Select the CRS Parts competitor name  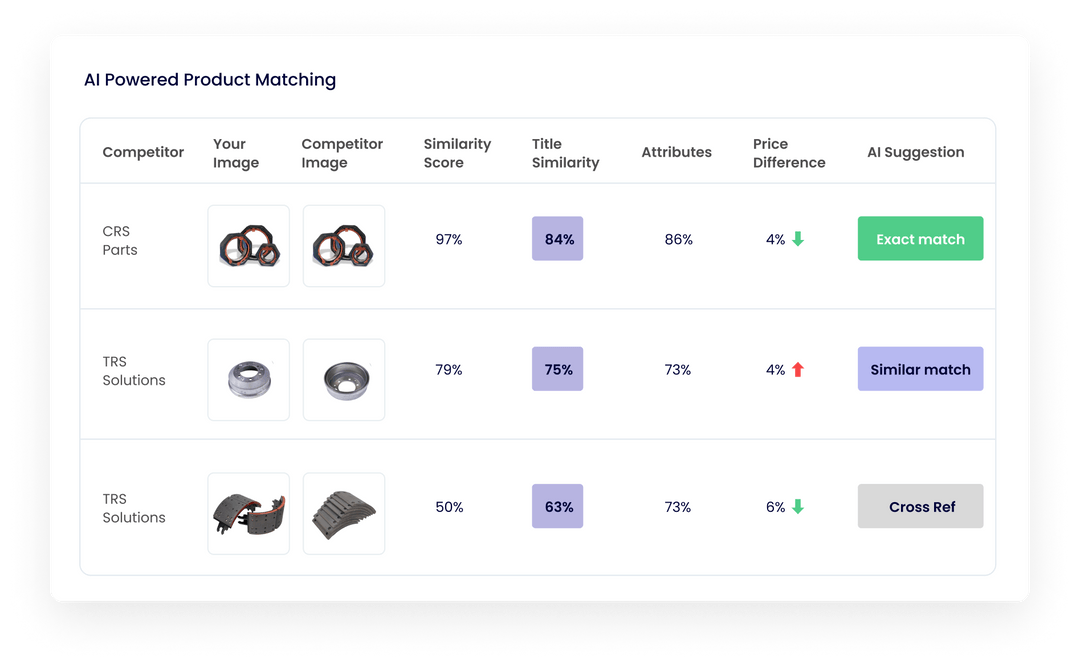point(120,240)
